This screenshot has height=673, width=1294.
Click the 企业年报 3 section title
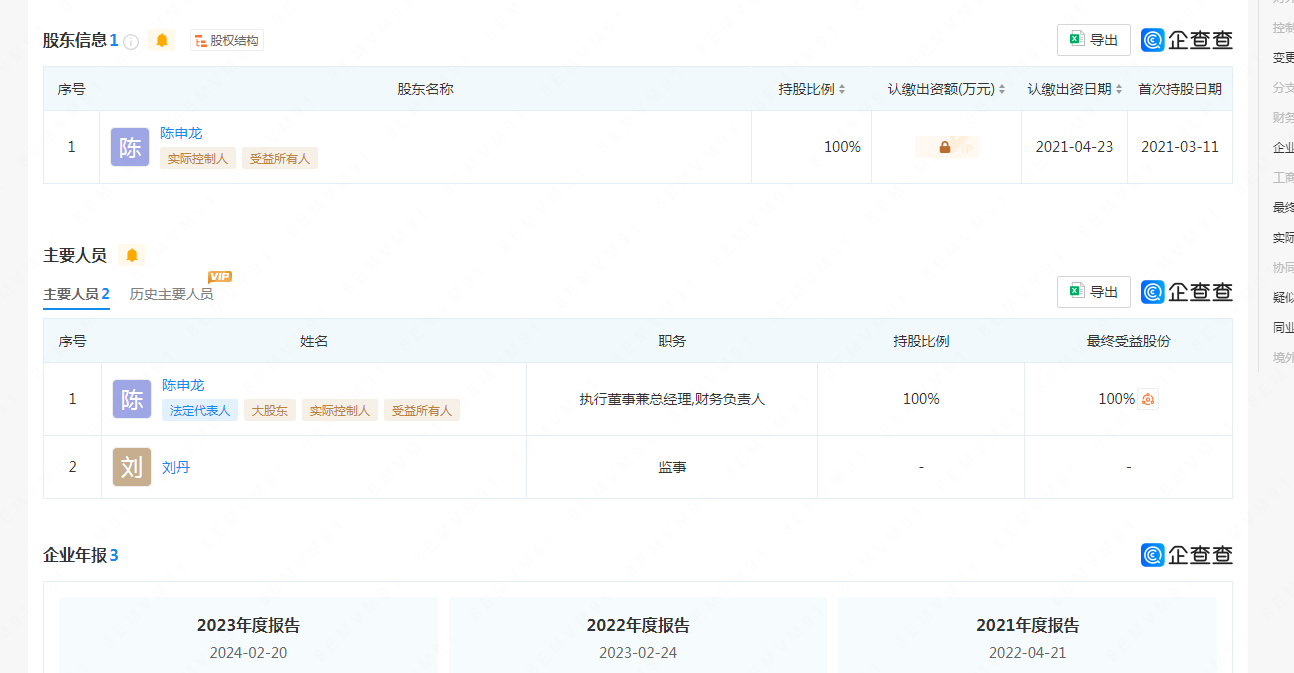[81, 555]
